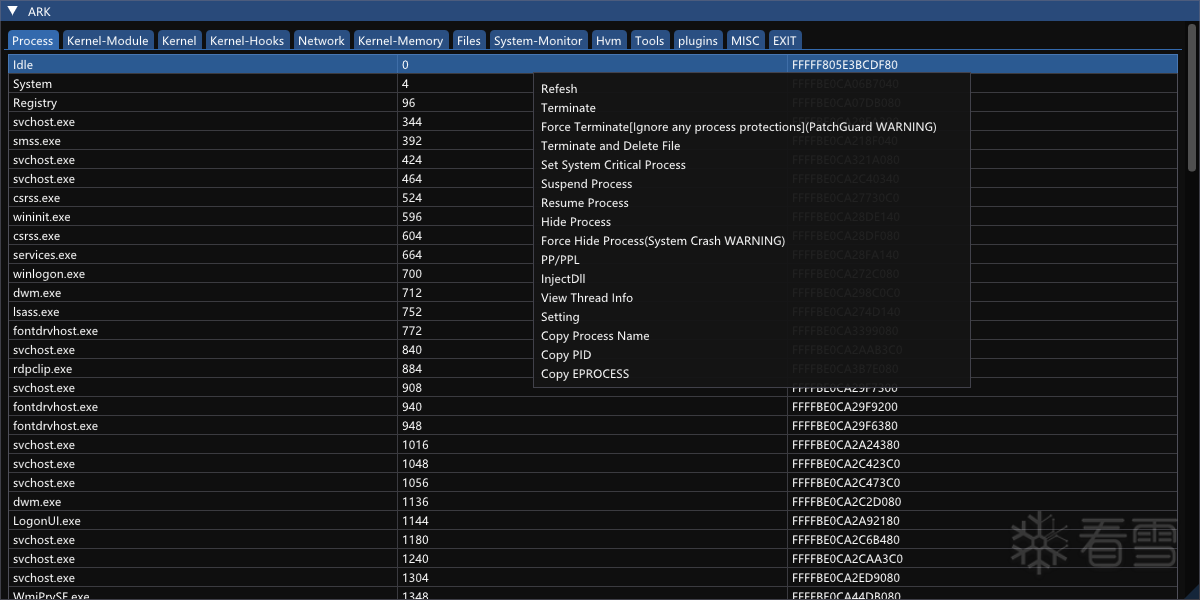Select Force Terminate with PatchGuard warning
The height and width of the screenshot is (600, 1200).
coord(739,127)
